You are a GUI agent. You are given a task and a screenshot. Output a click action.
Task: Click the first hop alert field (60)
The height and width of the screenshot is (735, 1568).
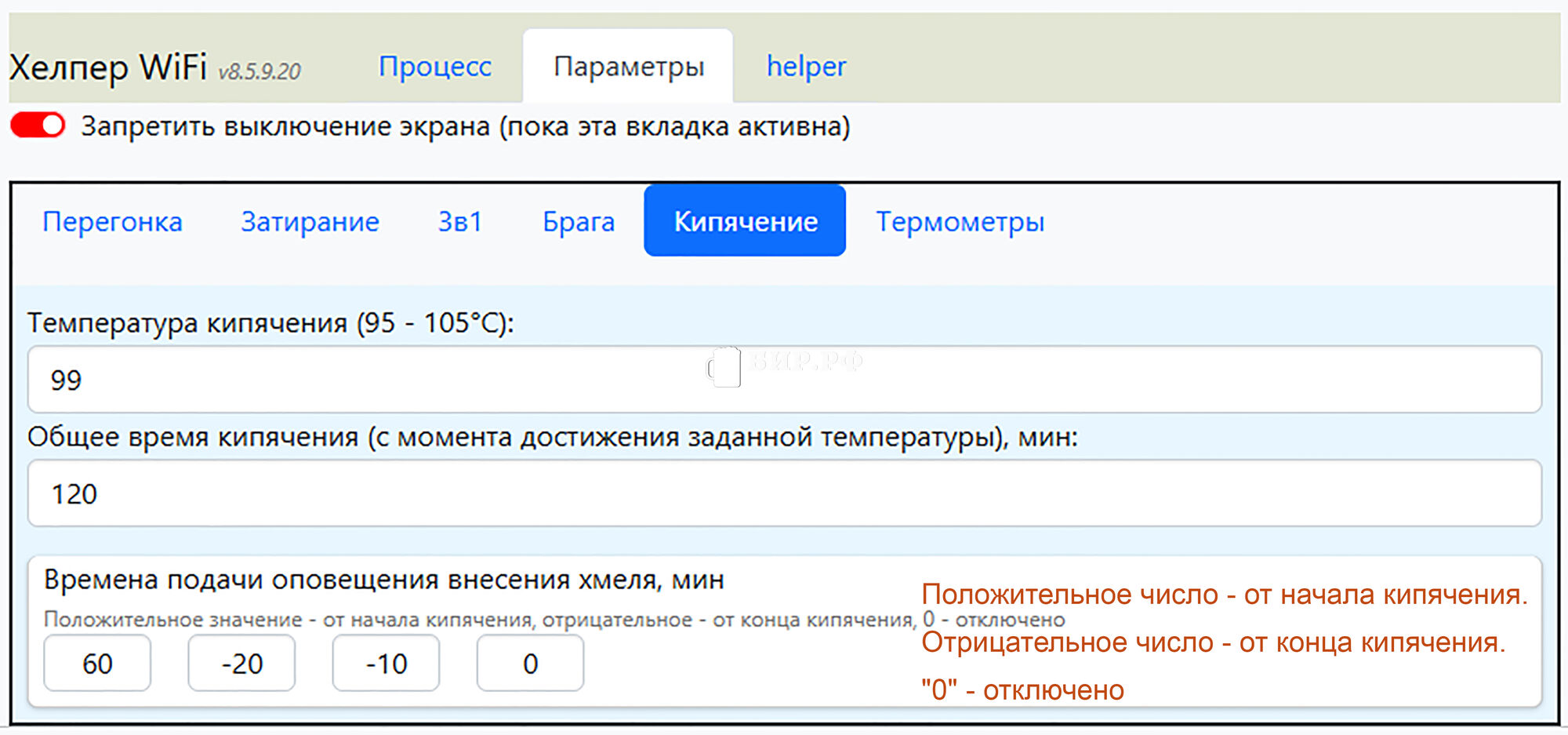point(97,664)
